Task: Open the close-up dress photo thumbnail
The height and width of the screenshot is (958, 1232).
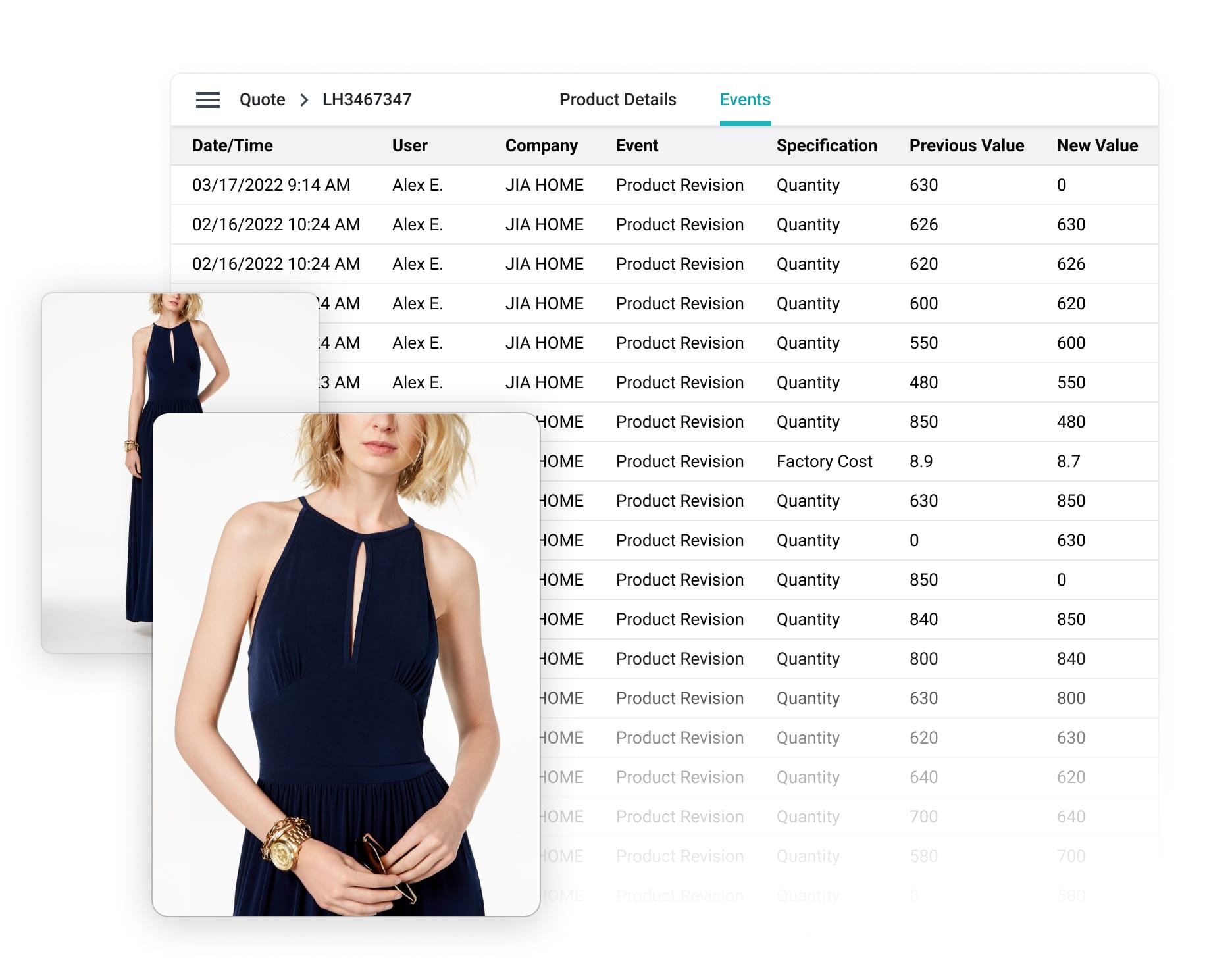Action: coord(346,665)
